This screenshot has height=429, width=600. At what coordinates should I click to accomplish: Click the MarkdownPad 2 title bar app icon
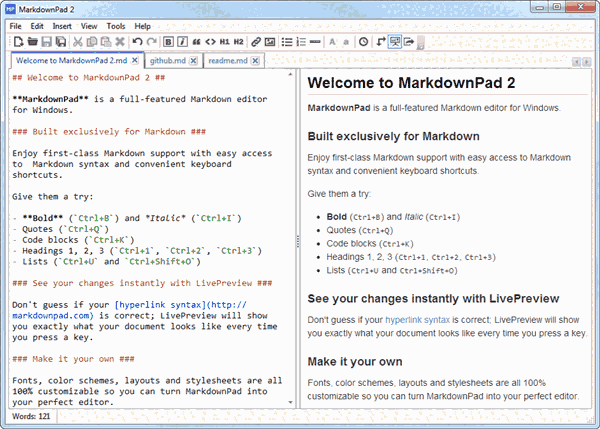(10, 9)
